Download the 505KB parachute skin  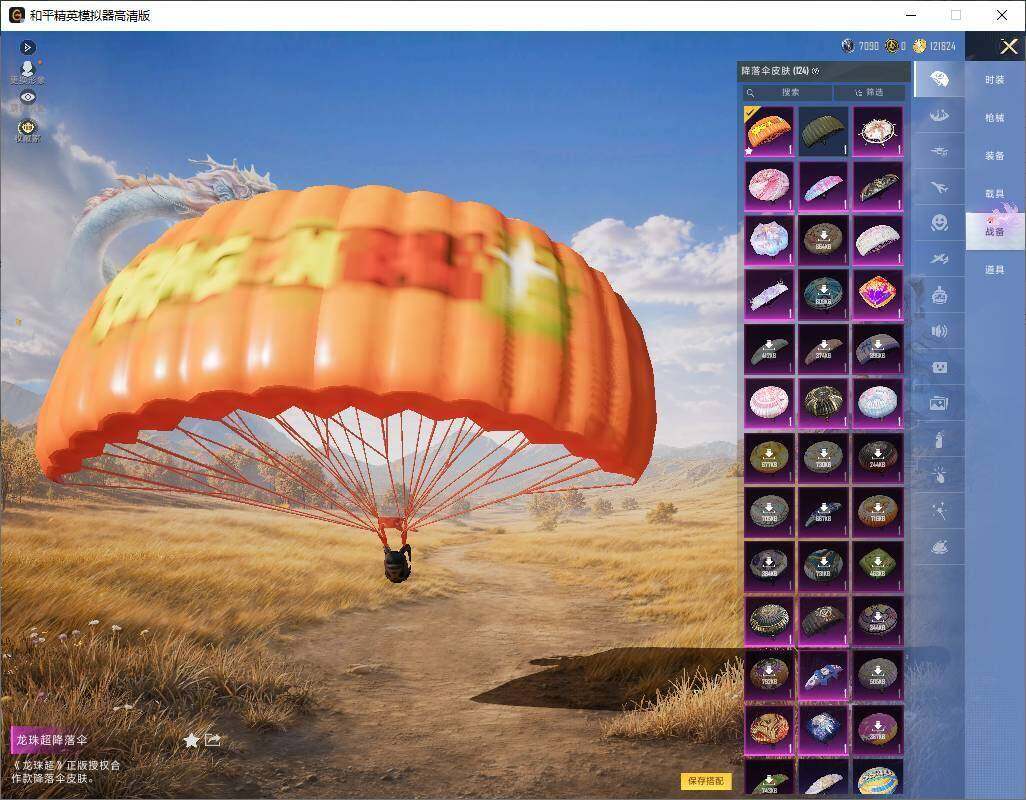877,674
